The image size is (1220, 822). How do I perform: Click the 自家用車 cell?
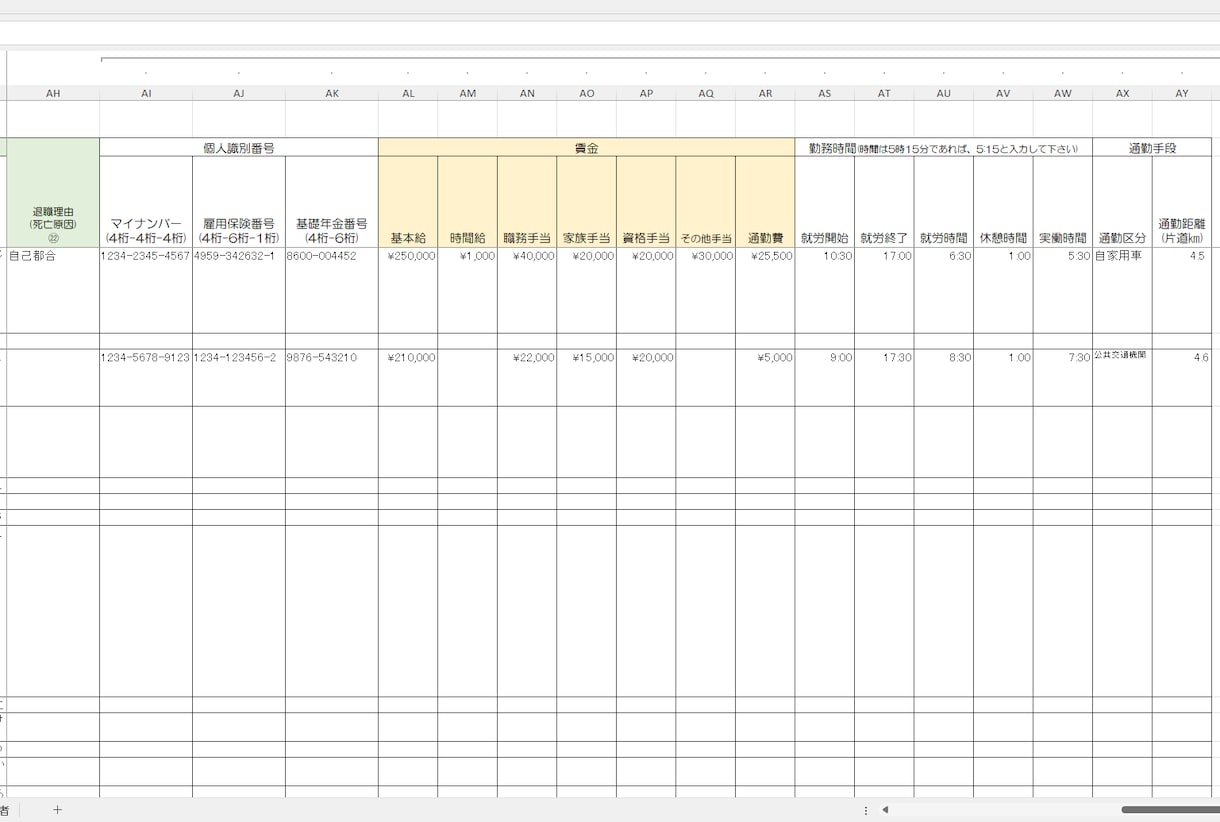pos(1122,290)
